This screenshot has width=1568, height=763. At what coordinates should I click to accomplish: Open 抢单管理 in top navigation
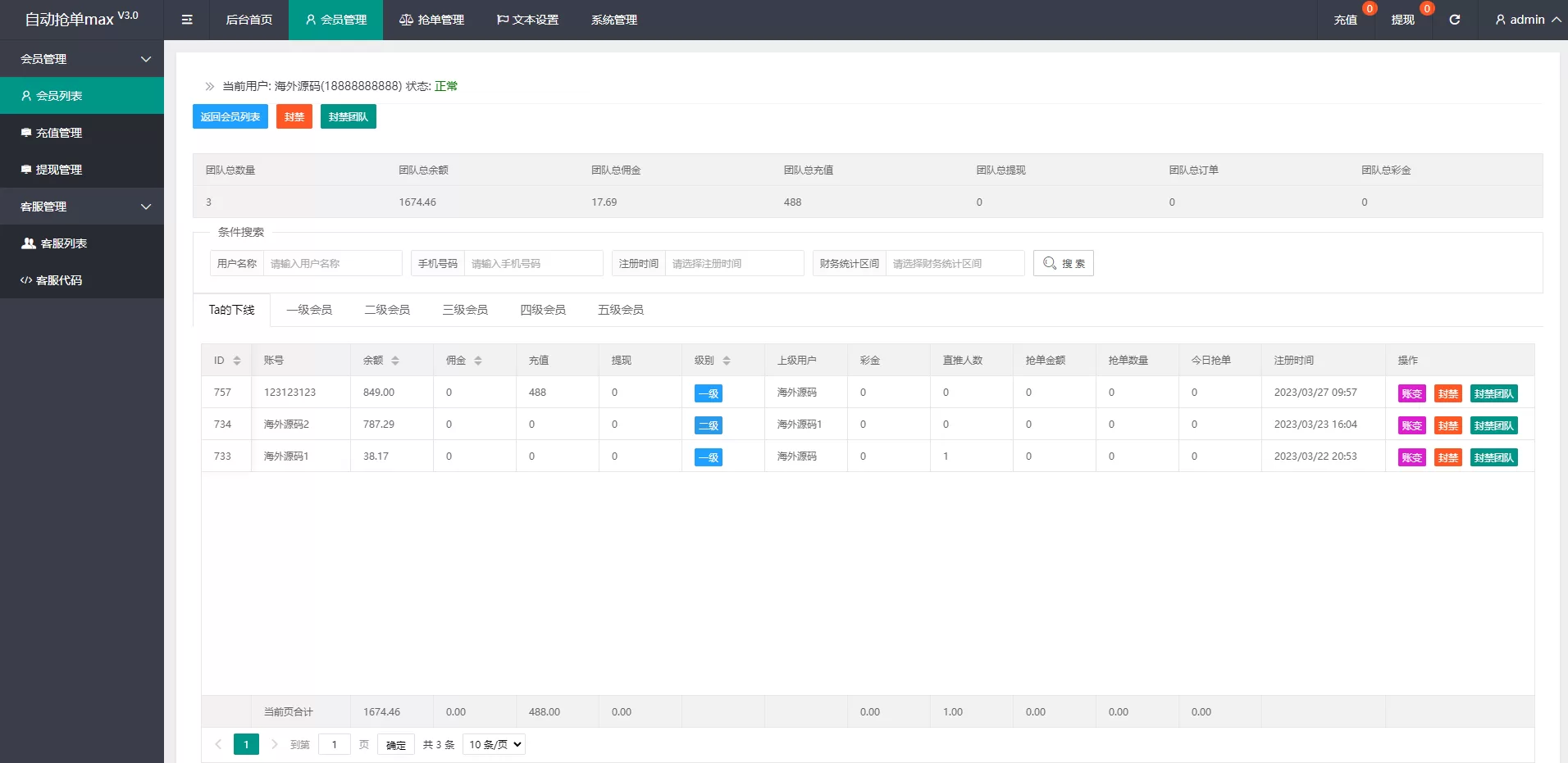coord(431,20)
